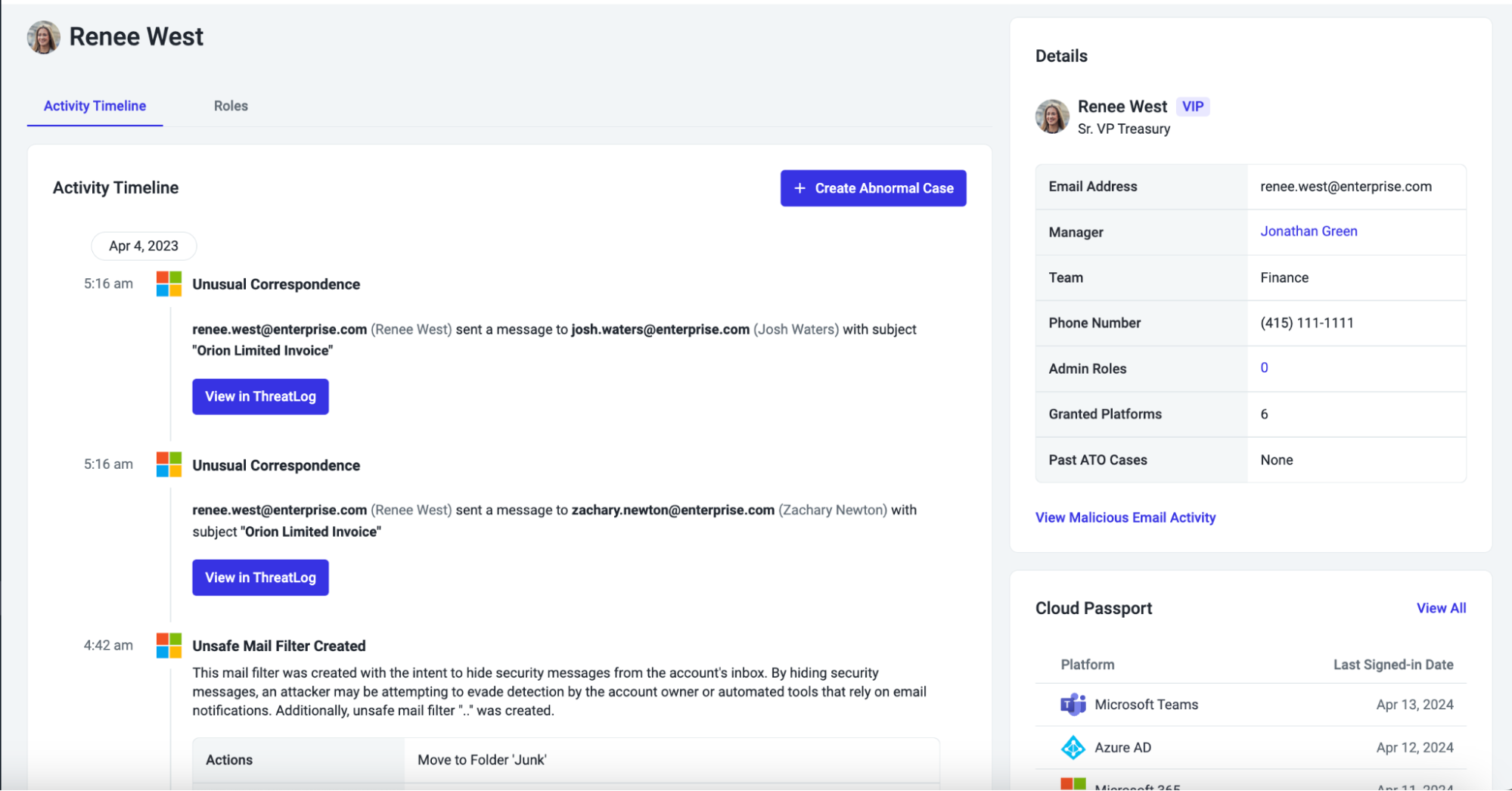
Task: Open ThreatLog for the Josh Waters message
Action: [260, 396]
